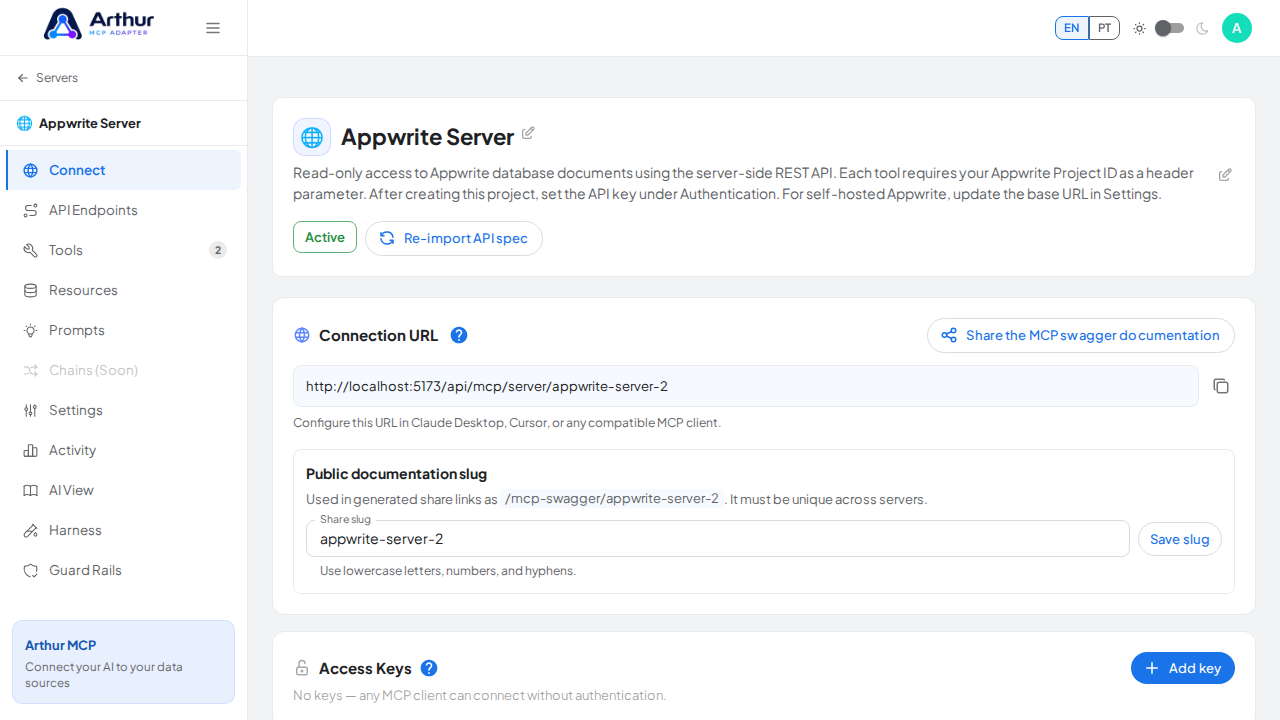This screenshot has height=720, width=1280.
Task: Click the Active status badge
Action: coord(325,237)
